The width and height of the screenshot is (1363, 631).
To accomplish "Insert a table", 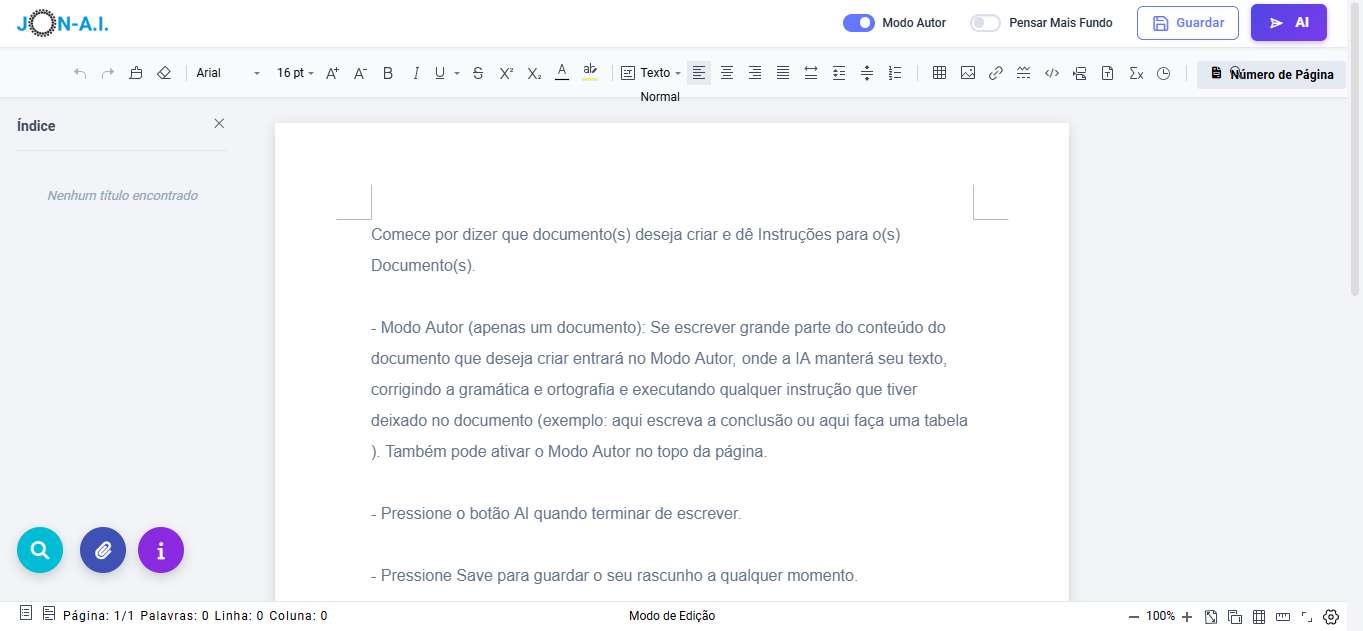I will coord(939,73).
